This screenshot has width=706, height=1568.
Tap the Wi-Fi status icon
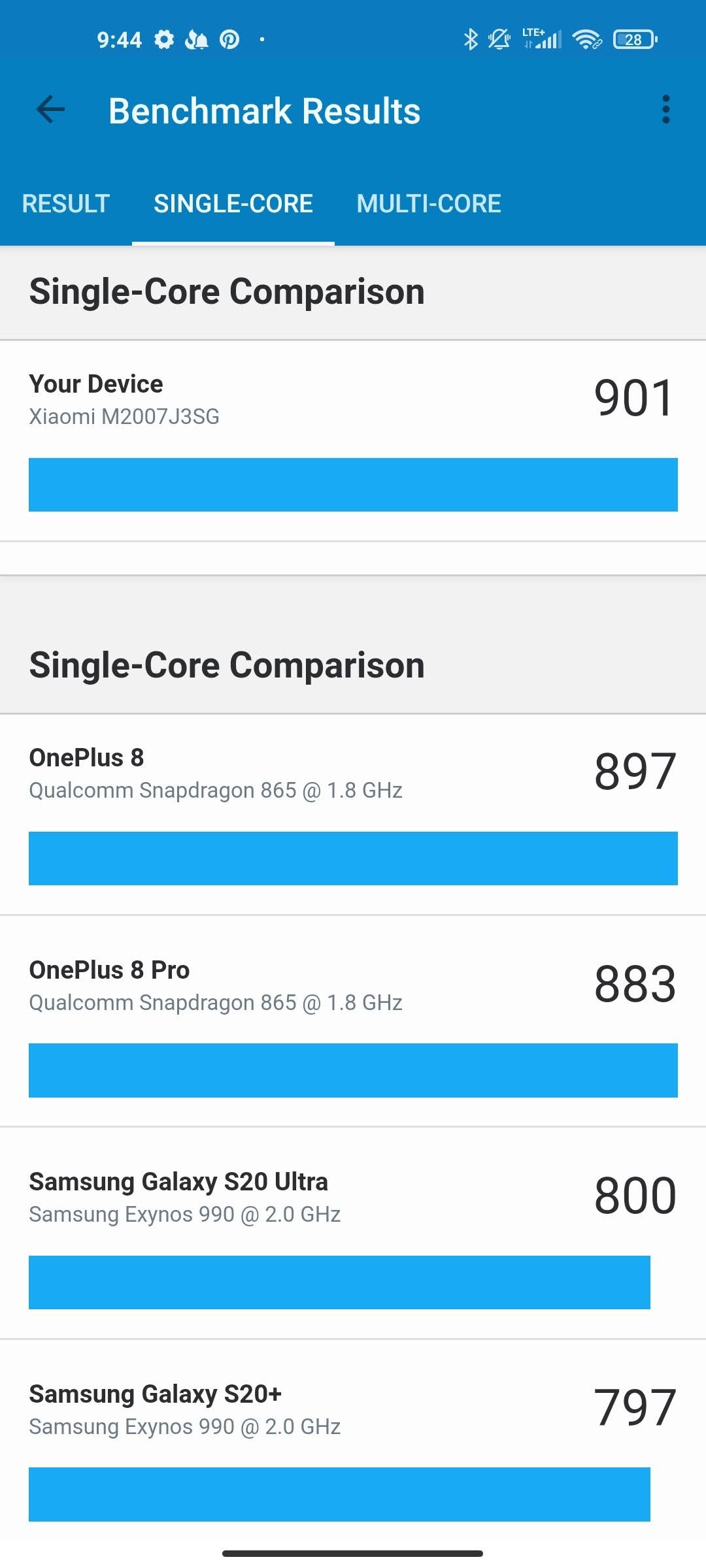tap(586, 40)
